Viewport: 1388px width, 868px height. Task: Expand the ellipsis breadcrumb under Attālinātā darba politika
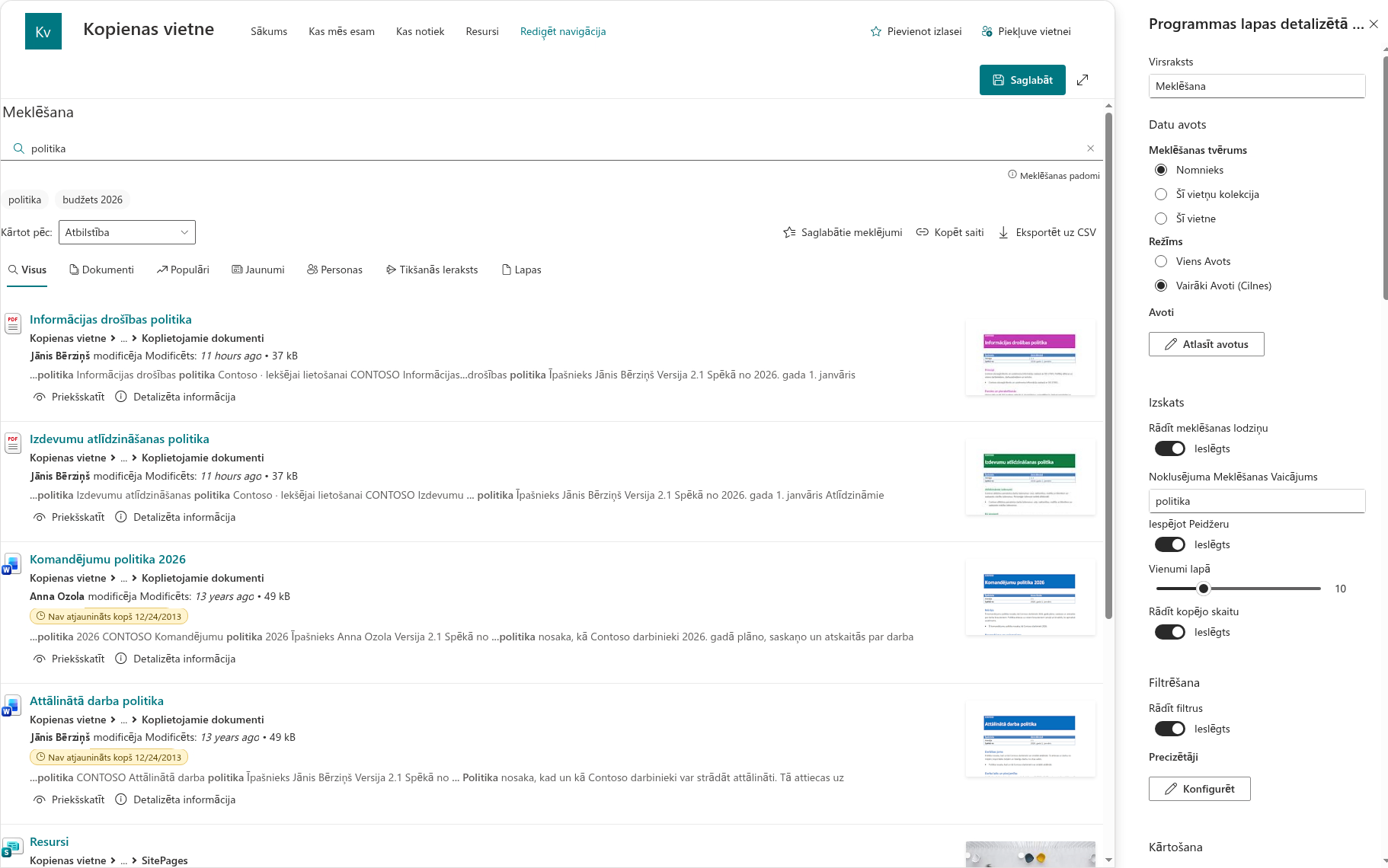[124, 720]
